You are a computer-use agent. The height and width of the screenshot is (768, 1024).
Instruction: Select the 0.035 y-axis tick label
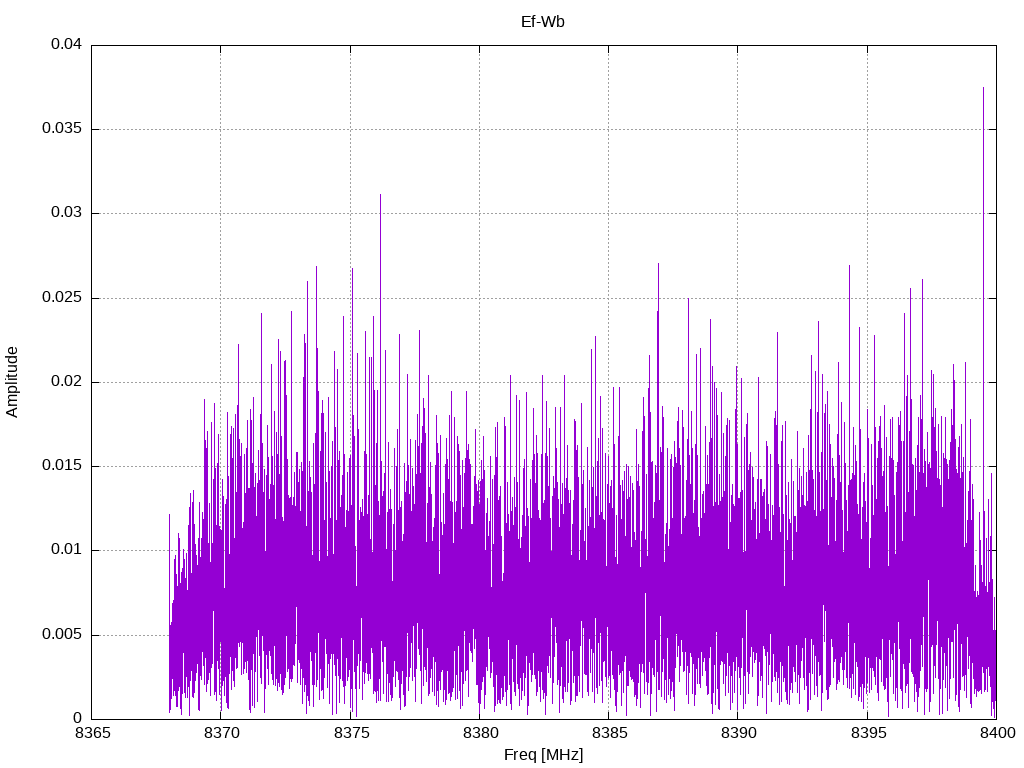62,129
